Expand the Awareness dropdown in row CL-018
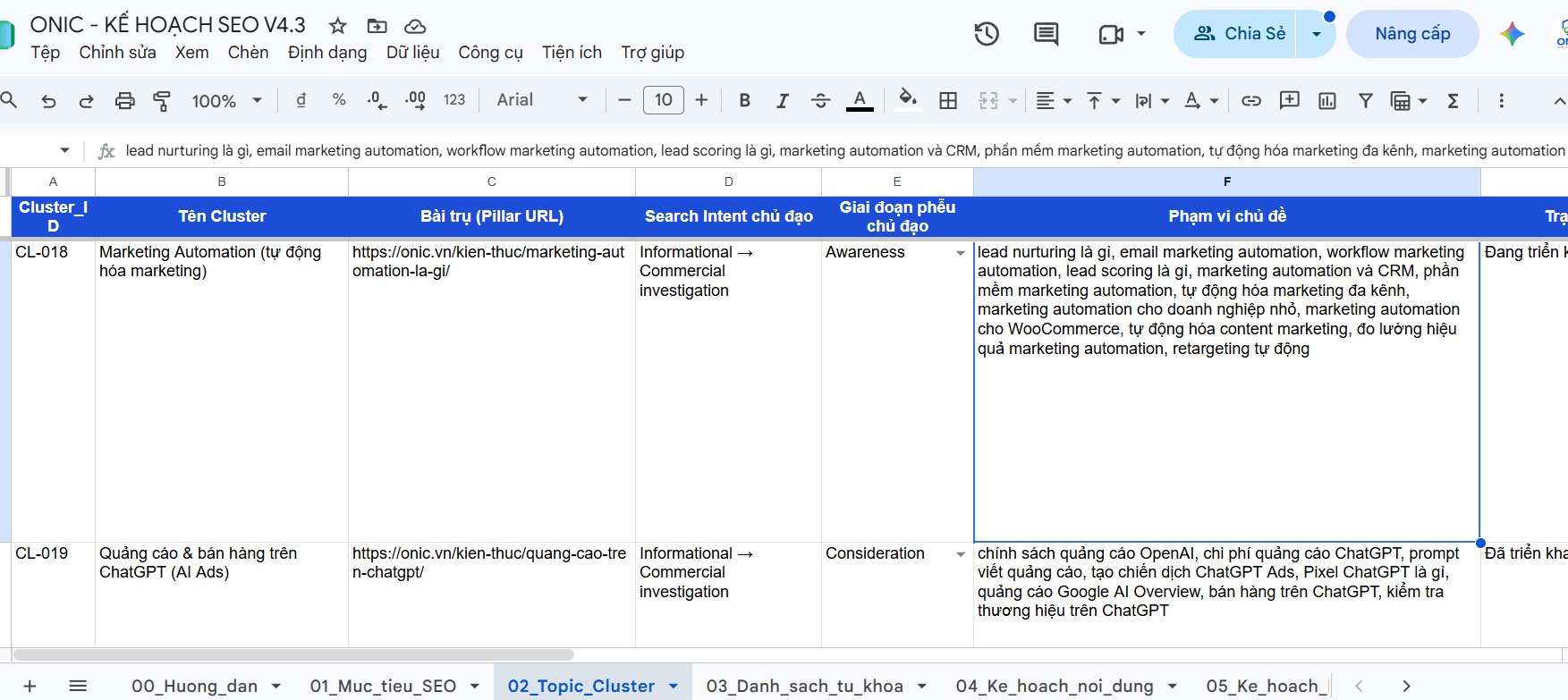1568x700 pixels. pyautogui.click(x=961, y=253)
